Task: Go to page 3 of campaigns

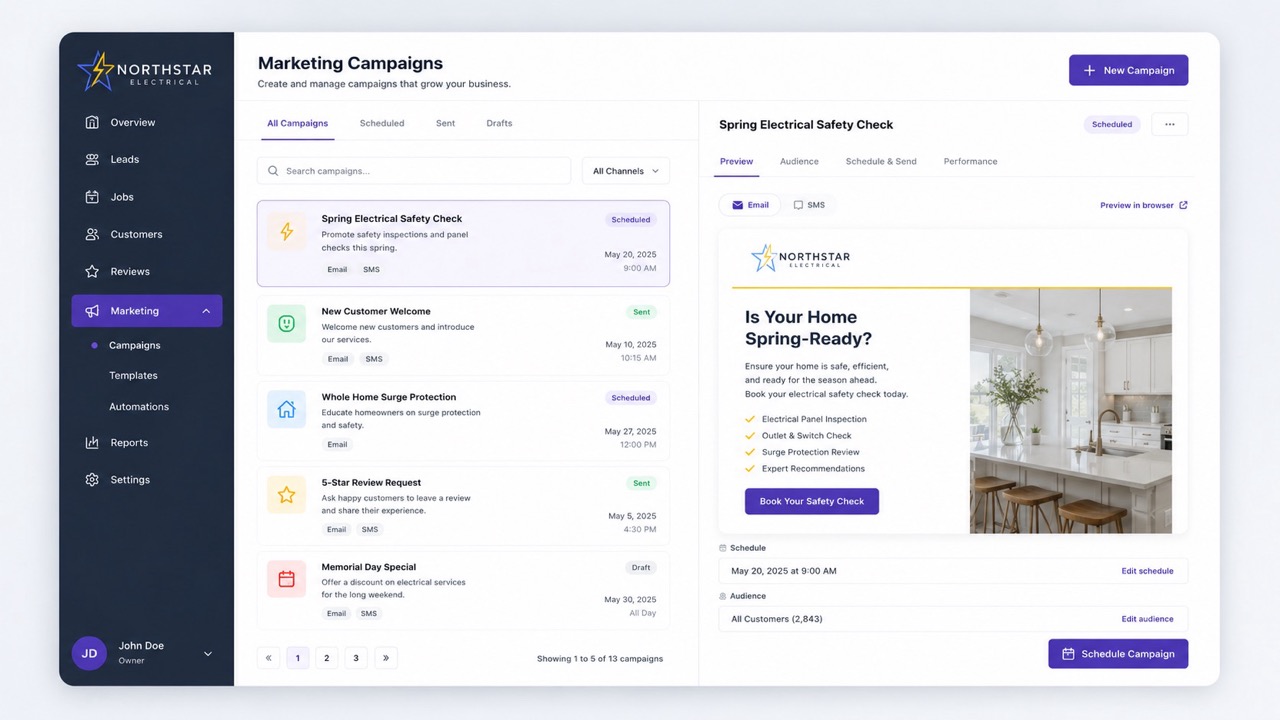Action: [356, 658]
